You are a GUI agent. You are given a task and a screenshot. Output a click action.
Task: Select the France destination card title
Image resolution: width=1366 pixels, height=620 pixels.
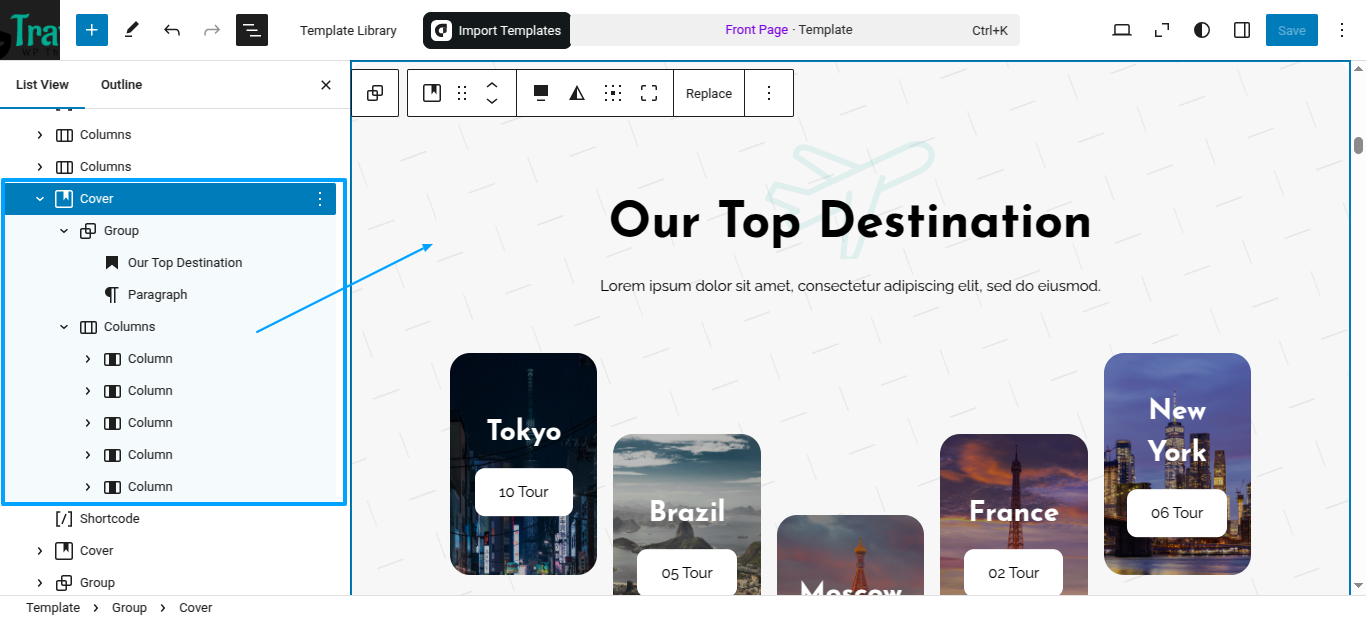1013,512
